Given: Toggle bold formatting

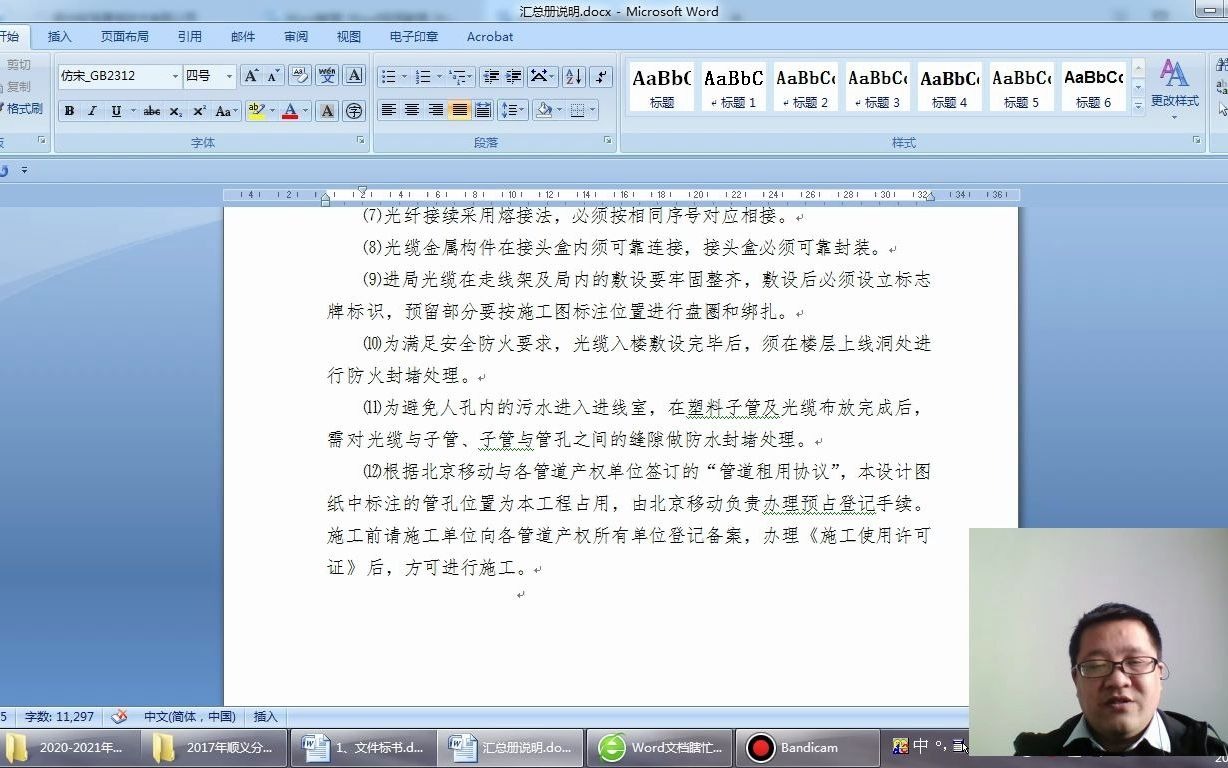Looking at the screenshot, I should 69,110.
